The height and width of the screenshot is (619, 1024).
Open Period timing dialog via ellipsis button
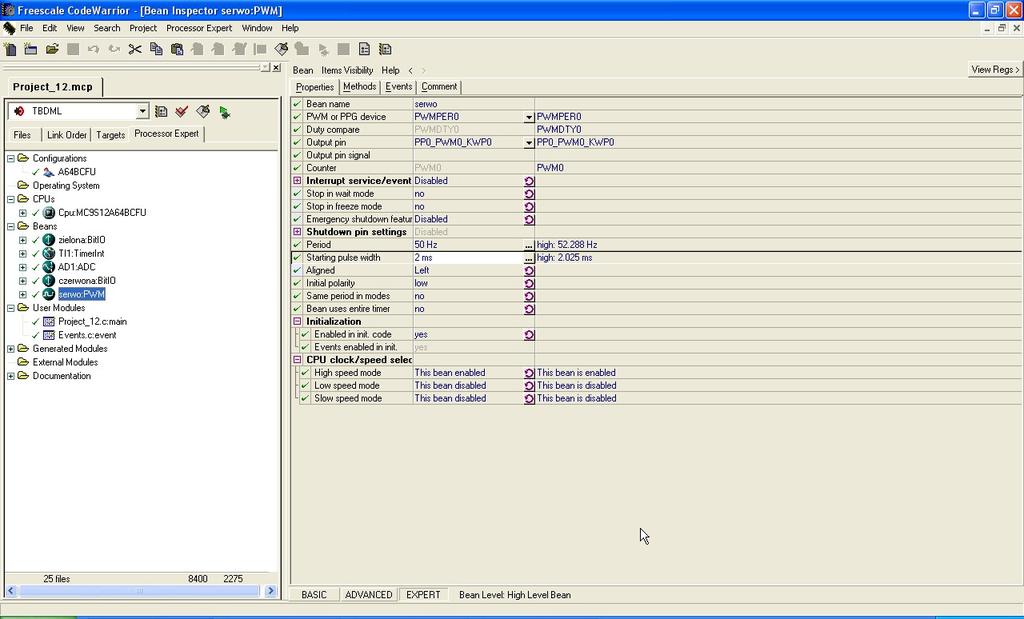pos(529,245)
